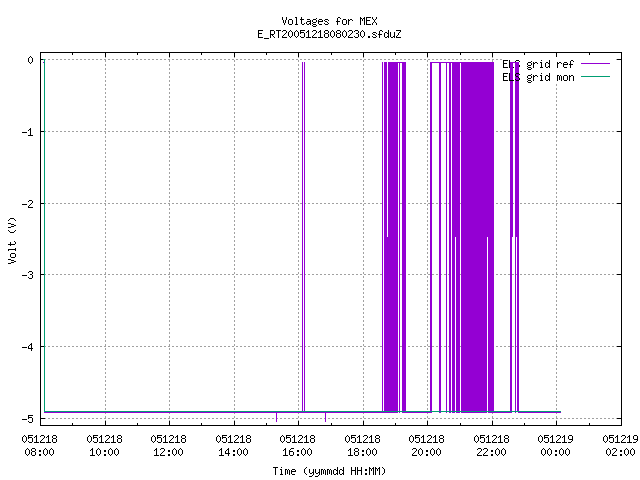Click the narrow purple spike just after 16:00

pyautogui.click(x=303, y=237)
